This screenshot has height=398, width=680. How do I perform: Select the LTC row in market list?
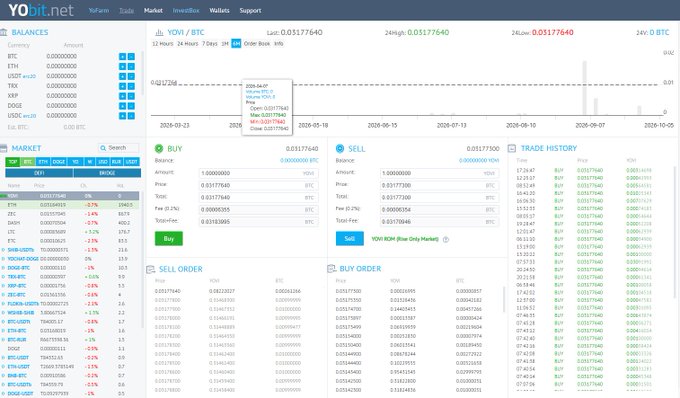tap(70, 232)
